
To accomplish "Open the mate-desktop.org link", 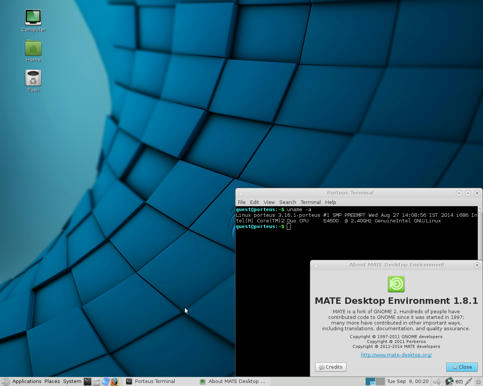I will tap(396, 355).
